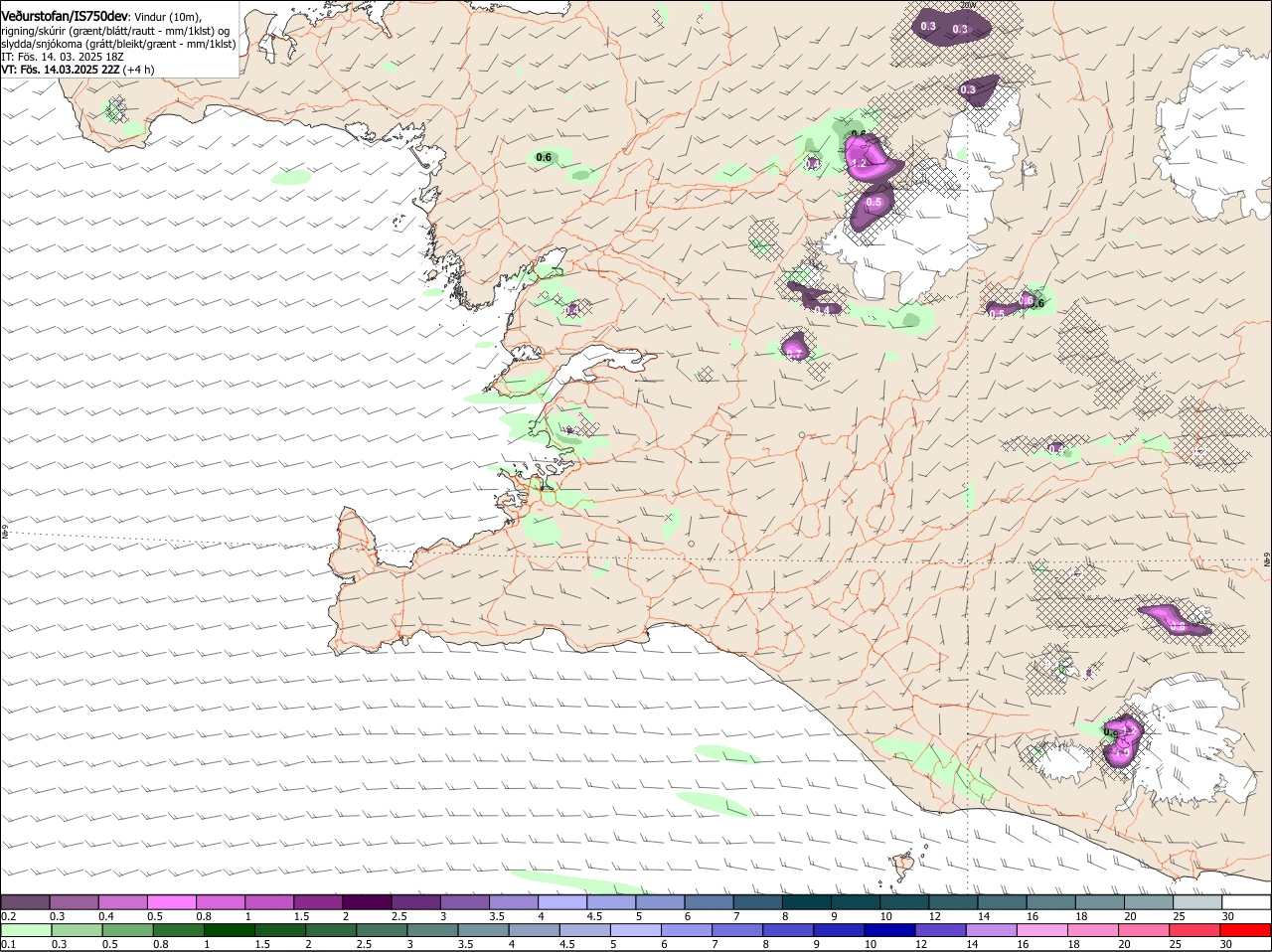Image resolution: width=1272 pixels, height=952 pixels.
Task: Click the 30 label in the top legend row
Action: point(1228,916)
